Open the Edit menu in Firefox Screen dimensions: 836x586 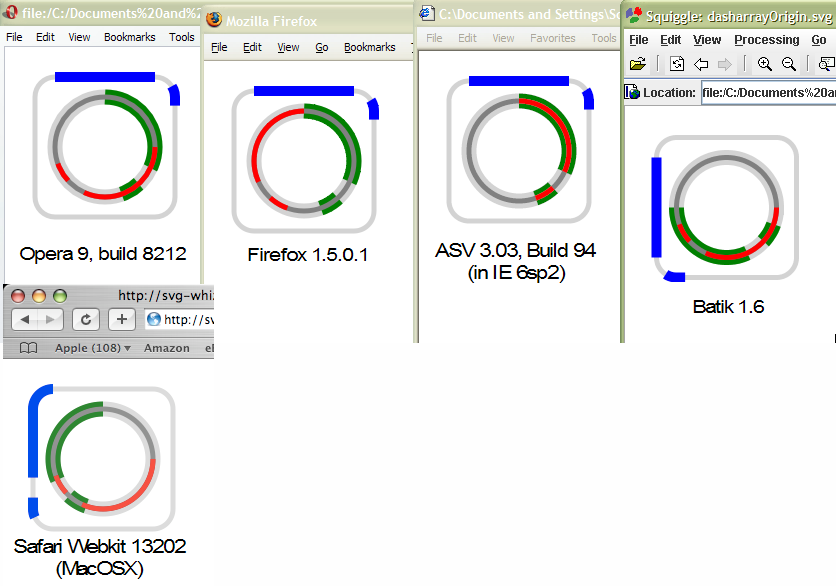point(252,47)
